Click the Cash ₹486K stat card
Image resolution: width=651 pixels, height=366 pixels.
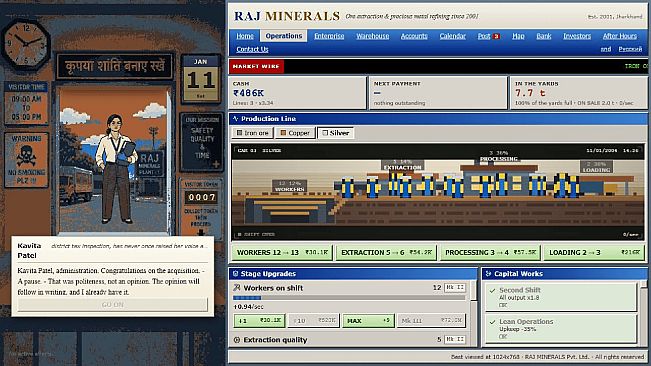tap(298, 93)
